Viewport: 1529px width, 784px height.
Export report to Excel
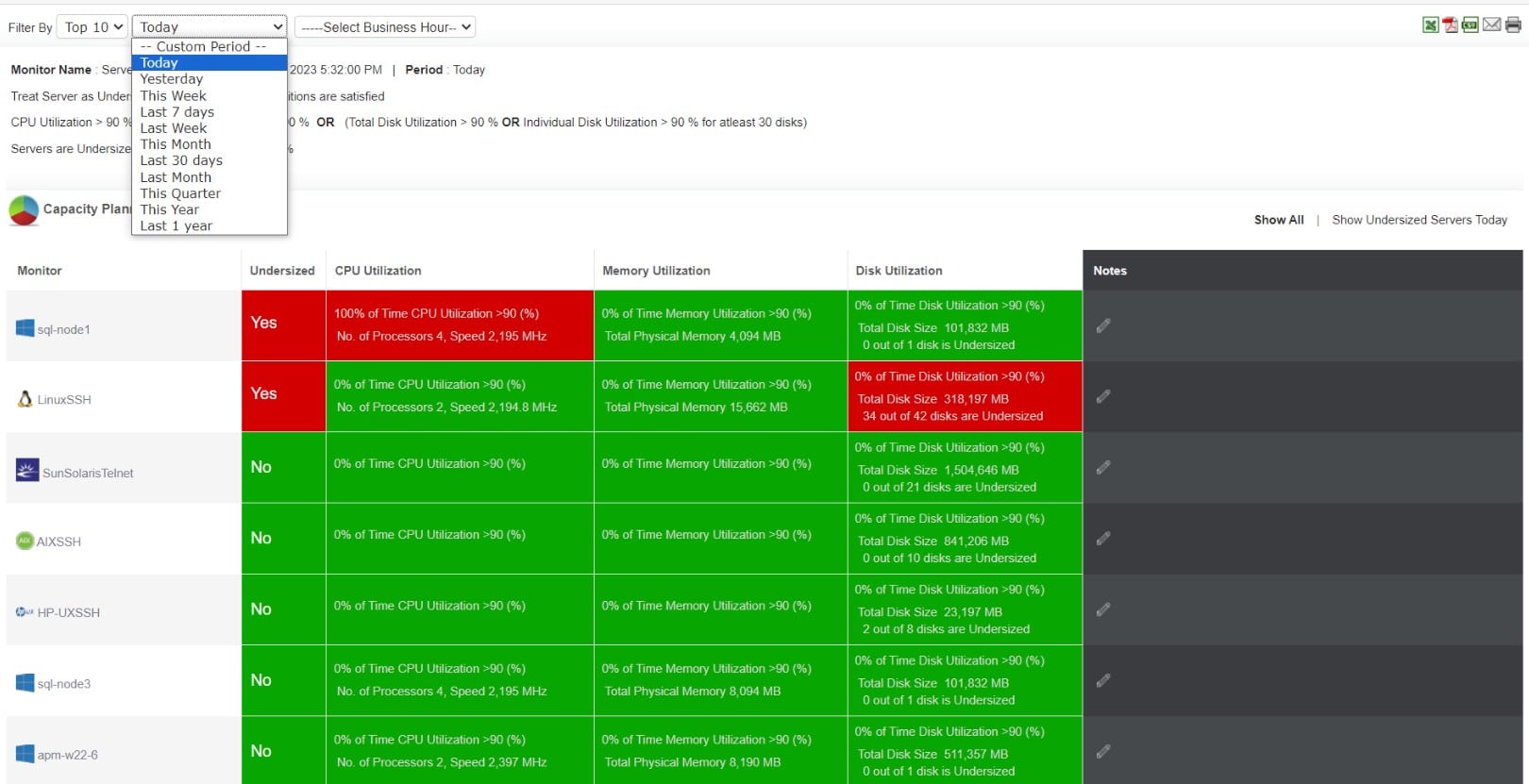[x=1431, y=25]
